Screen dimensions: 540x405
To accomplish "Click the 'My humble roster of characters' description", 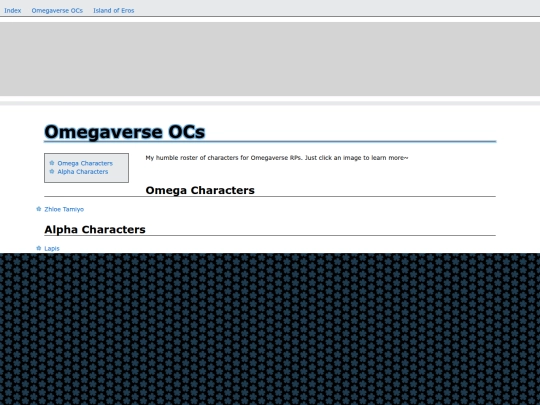I will 277,158.
